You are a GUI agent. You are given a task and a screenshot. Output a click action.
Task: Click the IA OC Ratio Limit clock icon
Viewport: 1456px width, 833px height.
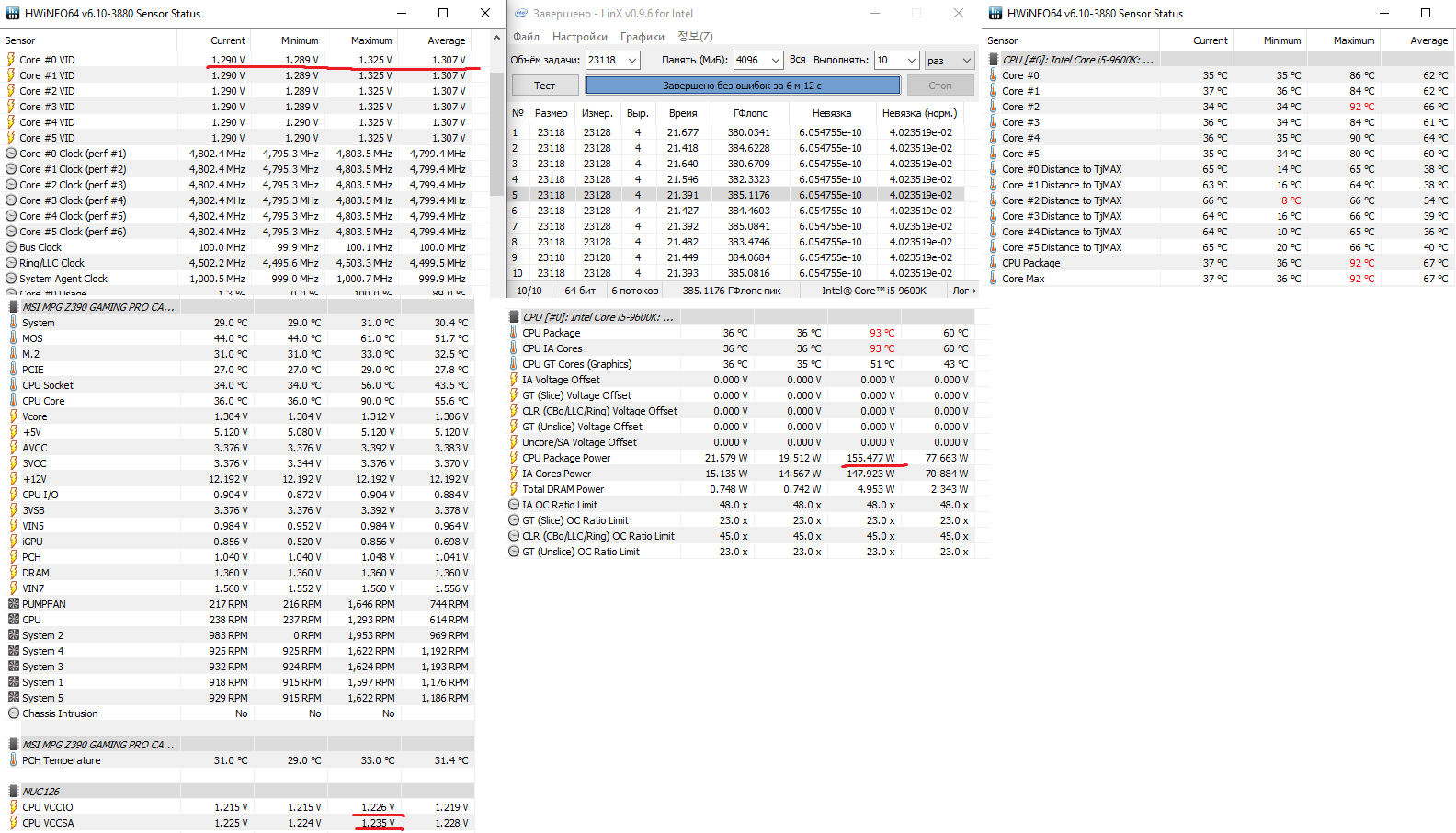[513, 505]
